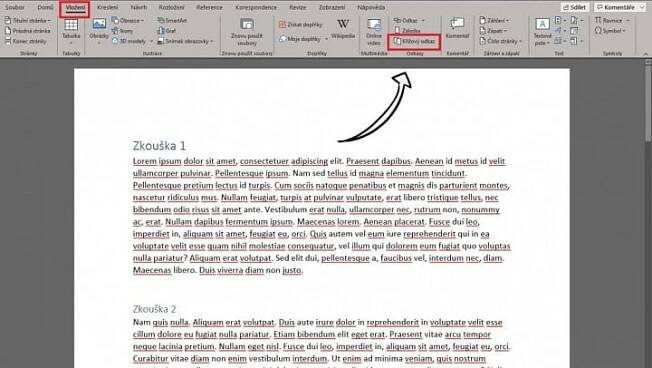This screenshot has width=652, height=368.
Task: Open the Záhlaví header dropdown
Action: tap(494, 20)
